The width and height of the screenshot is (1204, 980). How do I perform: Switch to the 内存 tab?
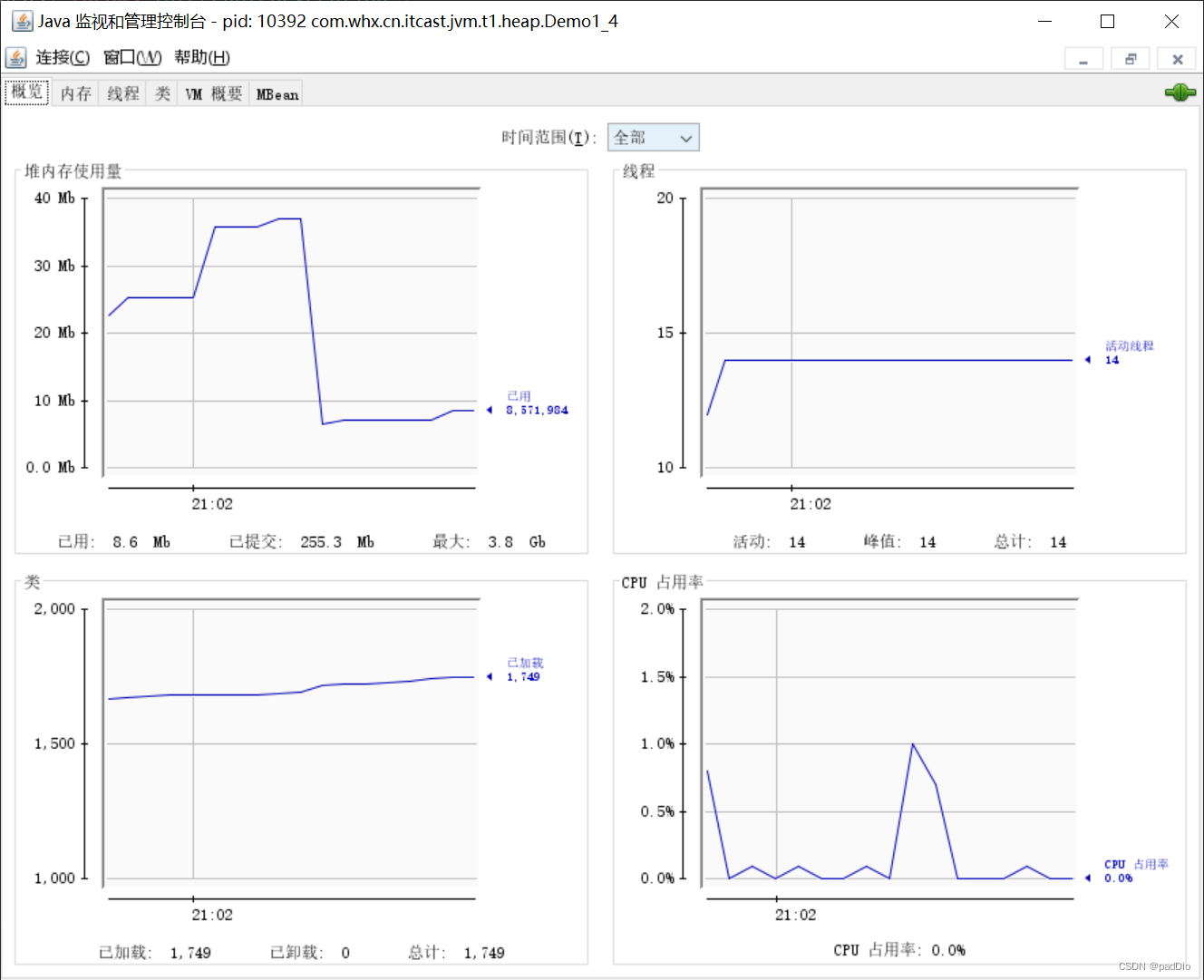pyautogui.click(x=74, y=92)
